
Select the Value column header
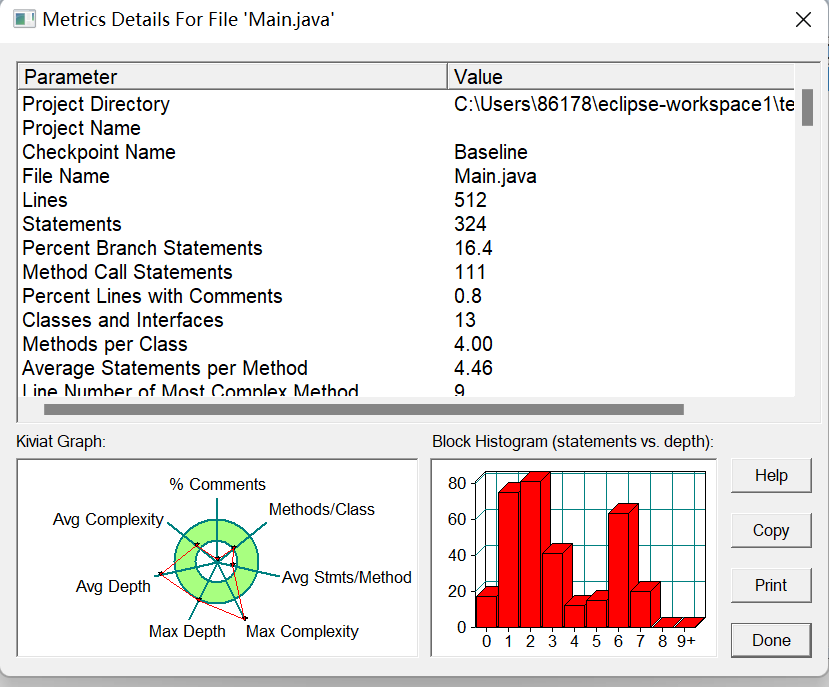pyautogui.click(x=621, y=77)
